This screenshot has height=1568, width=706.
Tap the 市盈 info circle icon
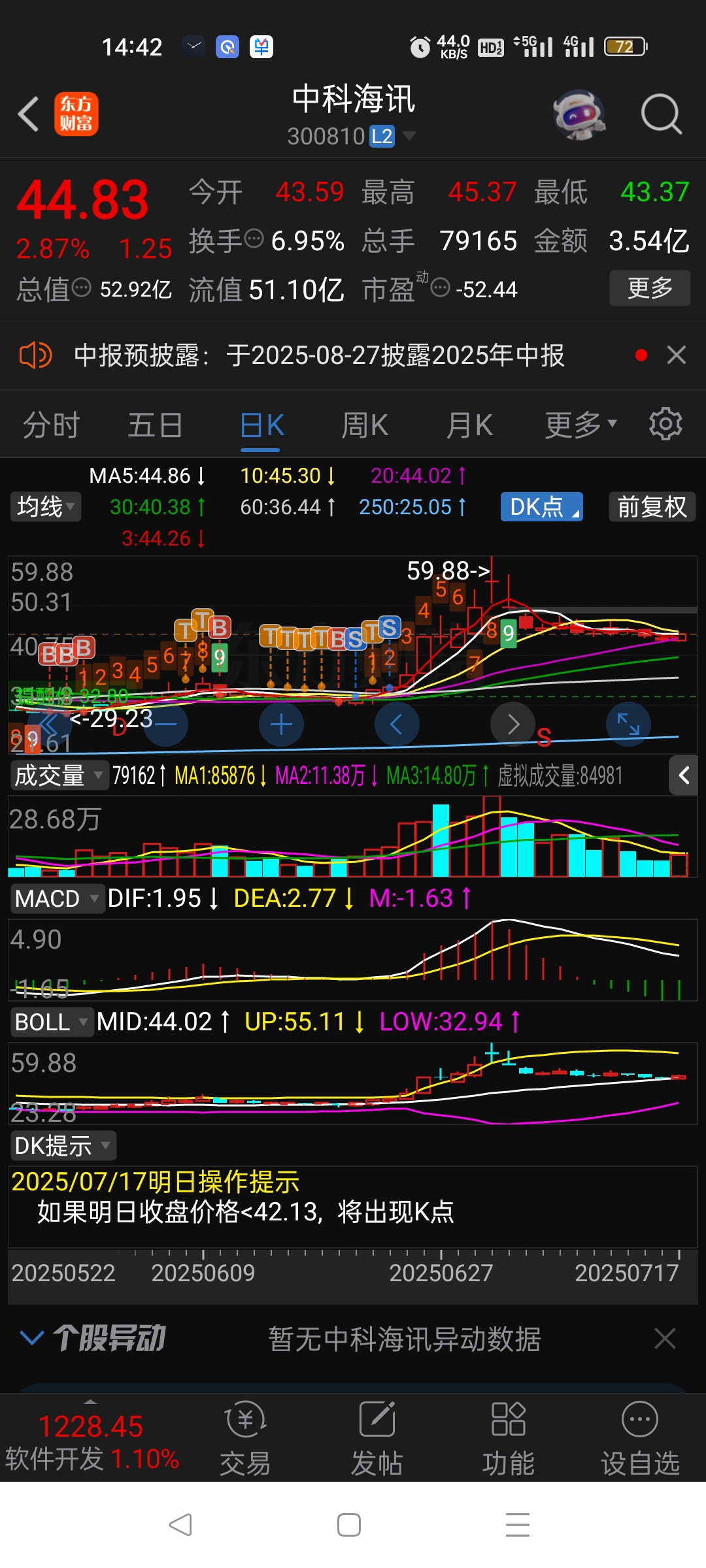pyautogui.click(x=441, y=287)
